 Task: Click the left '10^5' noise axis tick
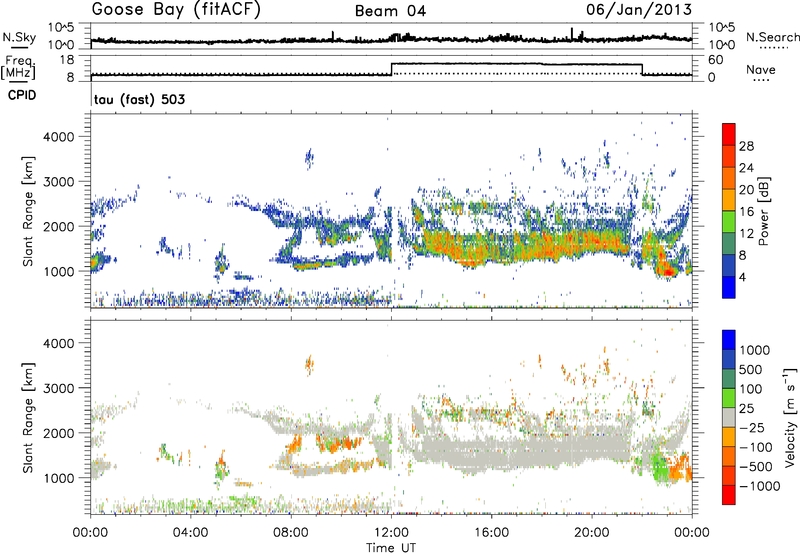(61, 28)
